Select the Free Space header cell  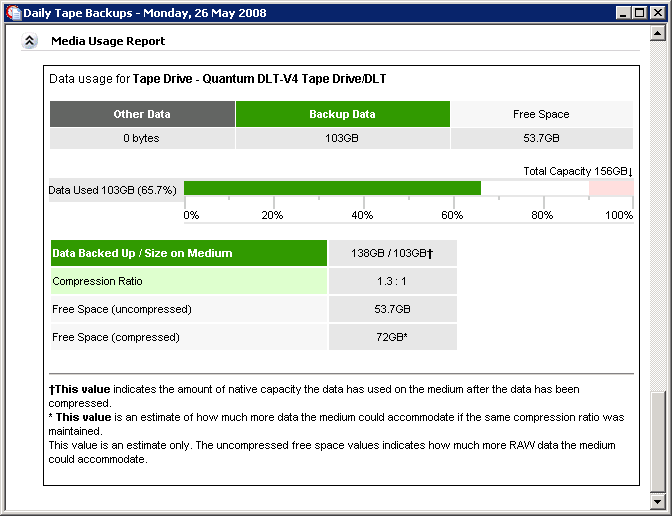(541, 114)
